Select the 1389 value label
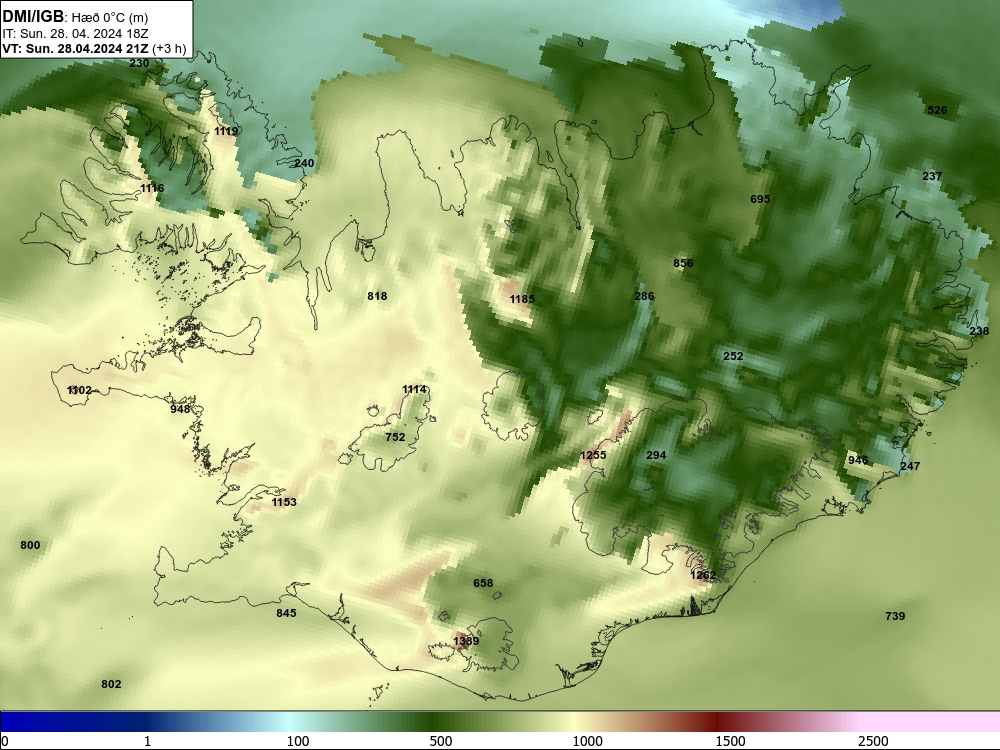The image size is (1000, 750). click(x=466, y=641)
